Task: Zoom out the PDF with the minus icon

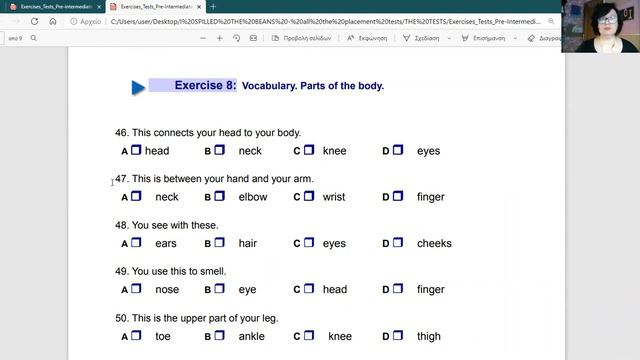Action: click(x=203, y=38)
